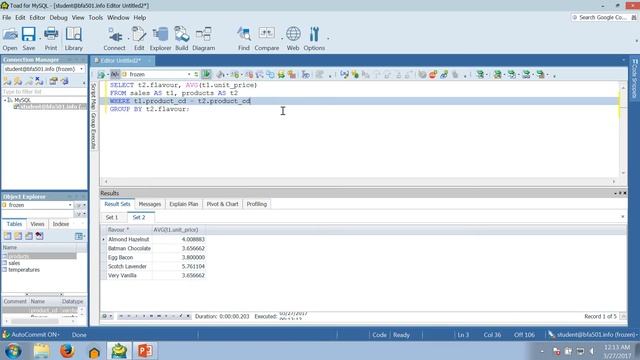Click first new-connection icon in Connection Manager
The height and width of the screenshot is (360, 640).
[x=7, y=81]
